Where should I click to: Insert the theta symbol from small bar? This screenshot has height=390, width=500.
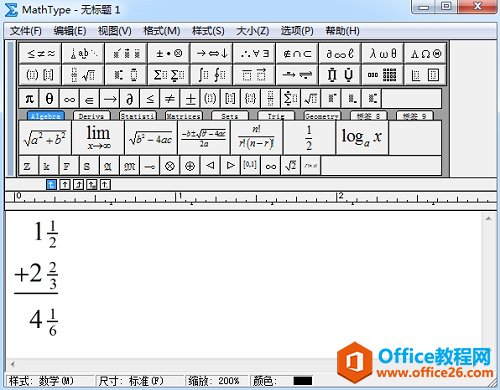[x=49, y=99]
